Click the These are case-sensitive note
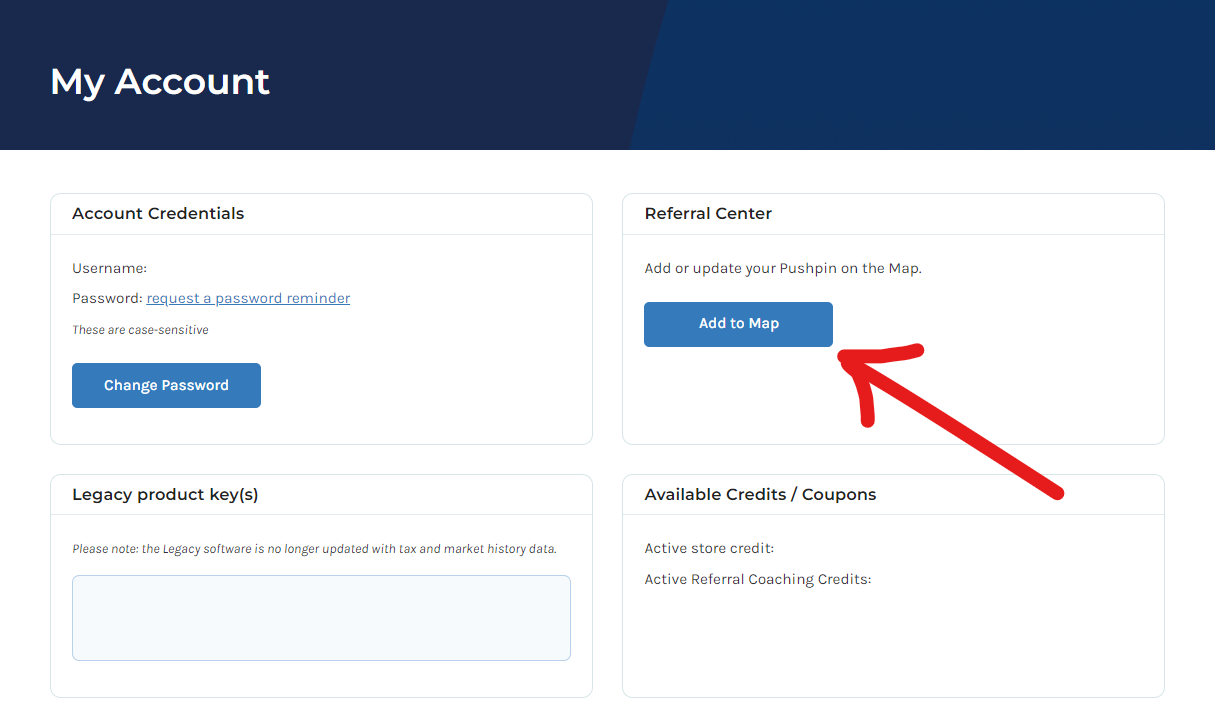 pos(140,330)
